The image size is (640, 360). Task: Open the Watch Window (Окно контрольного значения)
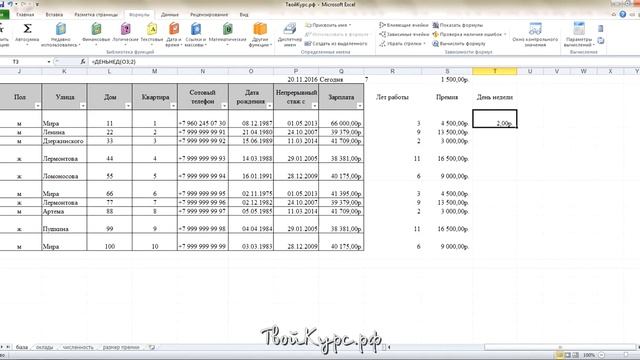click(535, 34)
